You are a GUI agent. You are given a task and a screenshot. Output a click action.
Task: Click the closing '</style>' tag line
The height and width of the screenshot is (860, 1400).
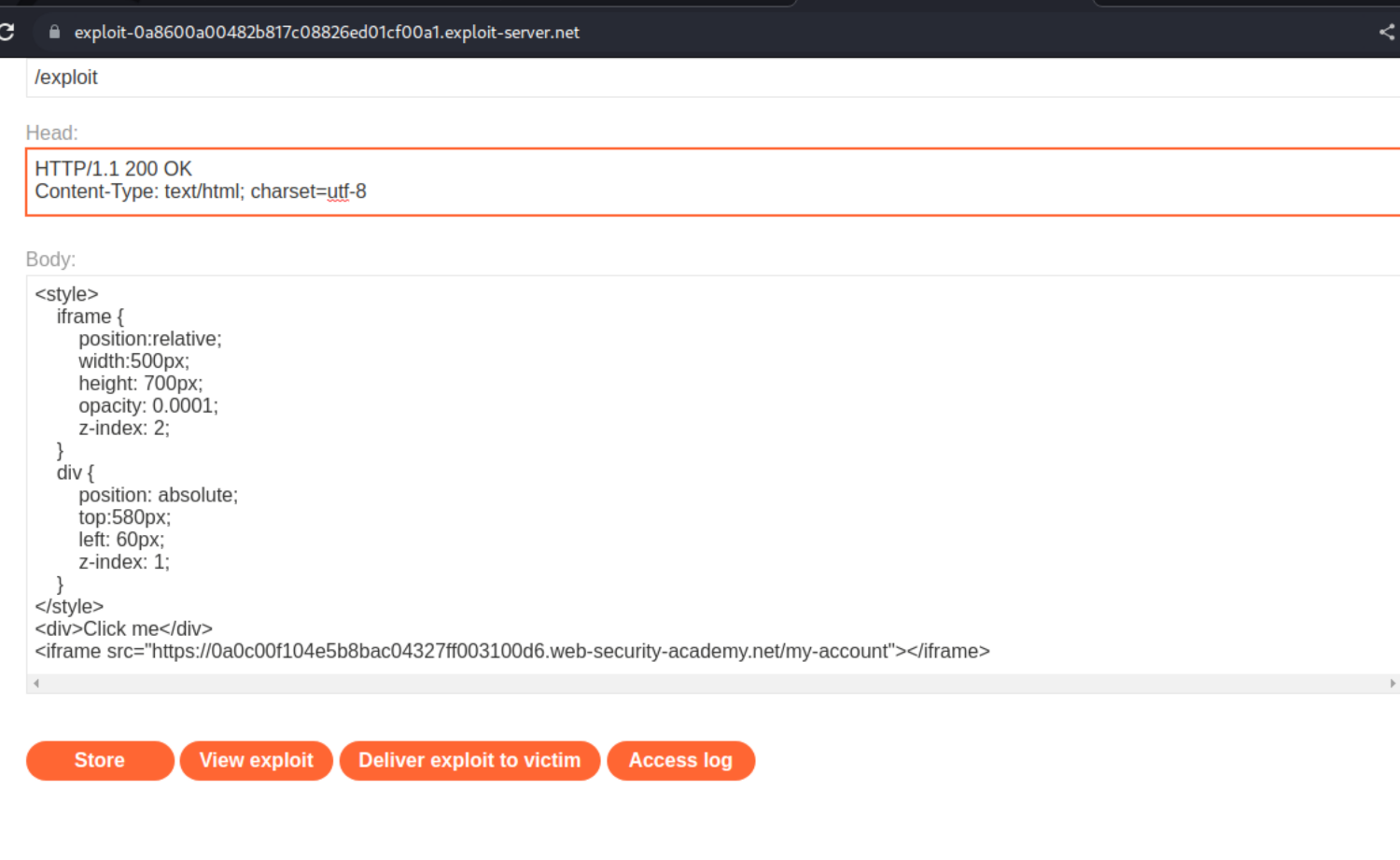(69, 607)
